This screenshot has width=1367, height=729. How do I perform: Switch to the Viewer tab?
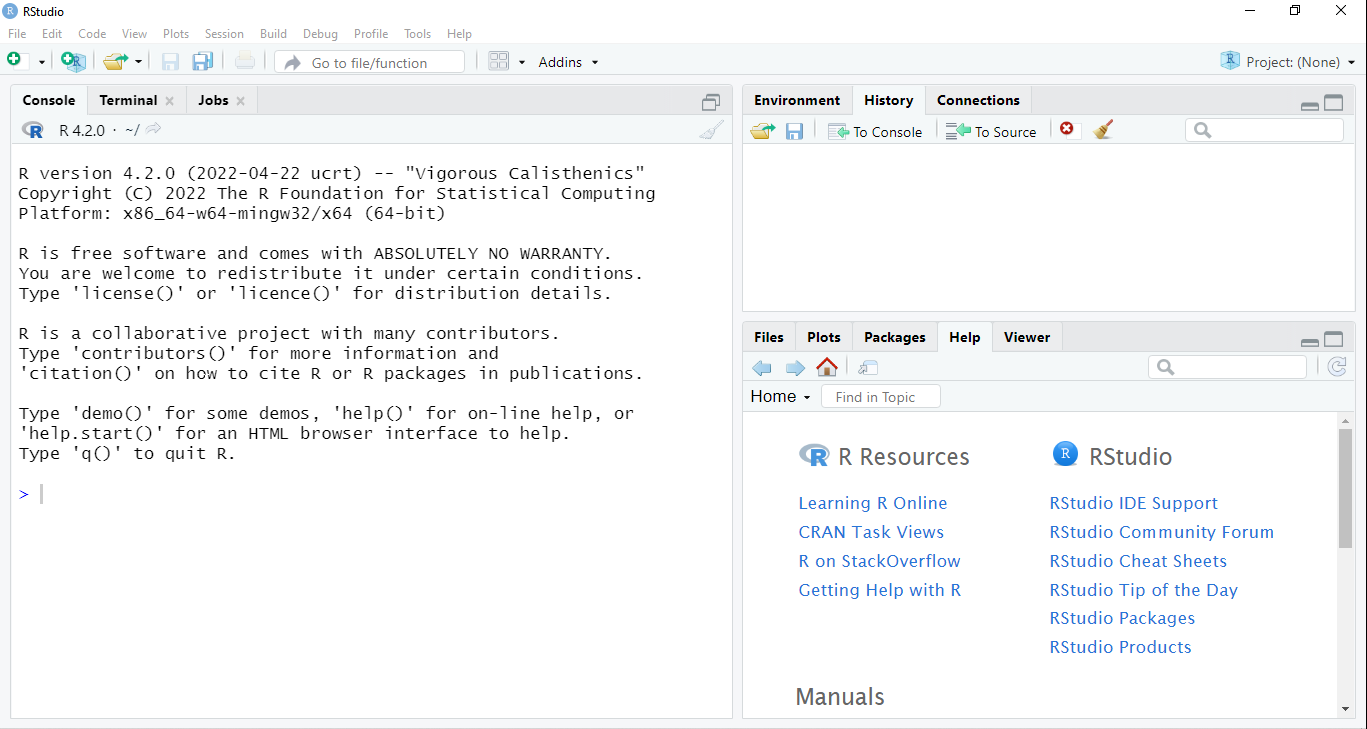pos(1027,337)
